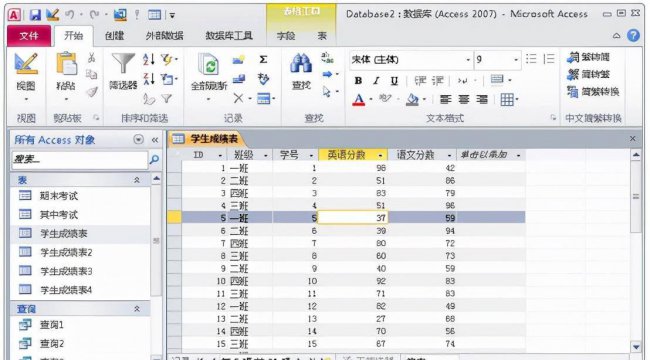Switch to the 字段 ribbon tab

point(286,36)
